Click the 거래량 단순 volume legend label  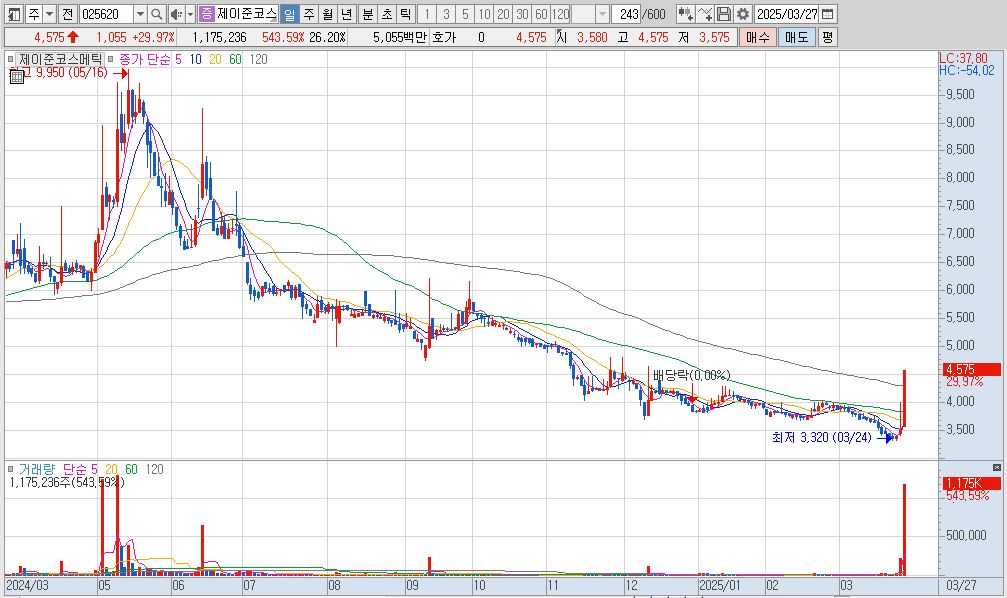53,470
